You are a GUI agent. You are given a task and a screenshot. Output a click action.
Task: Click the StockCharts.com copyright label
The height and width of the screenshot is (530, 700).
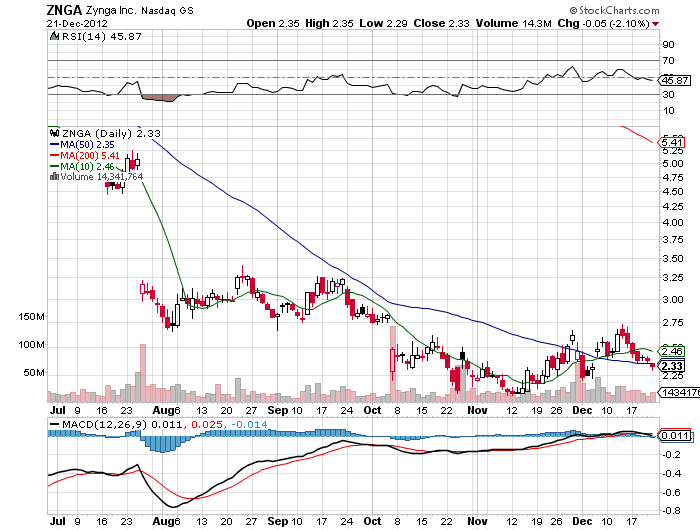(614, 10)
